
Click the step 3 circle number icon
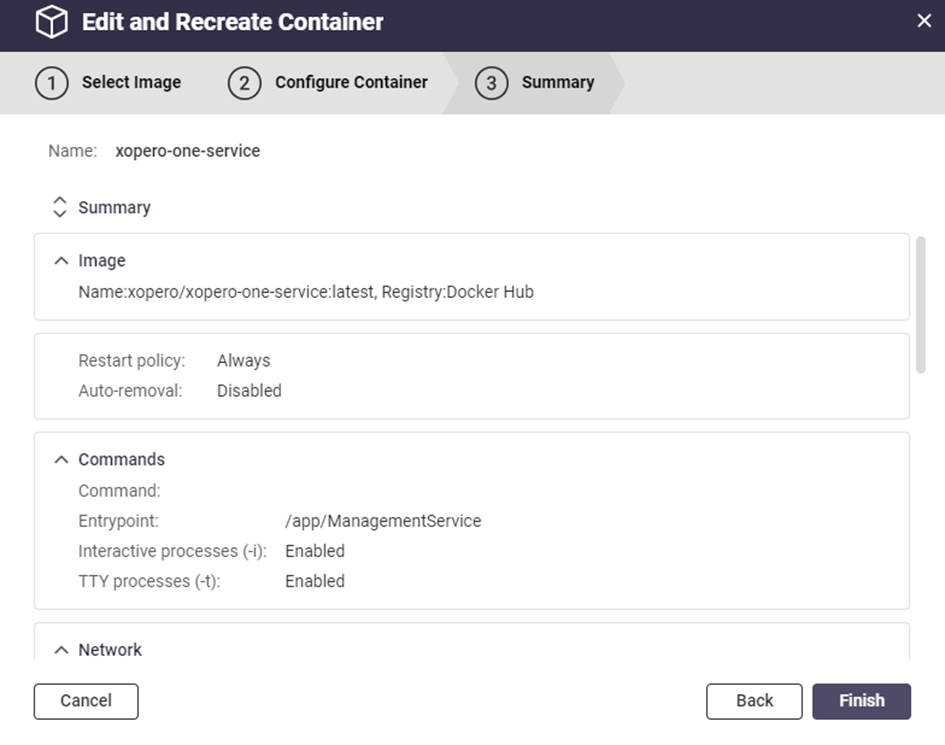pyautogui.click(x=491, y=83)
